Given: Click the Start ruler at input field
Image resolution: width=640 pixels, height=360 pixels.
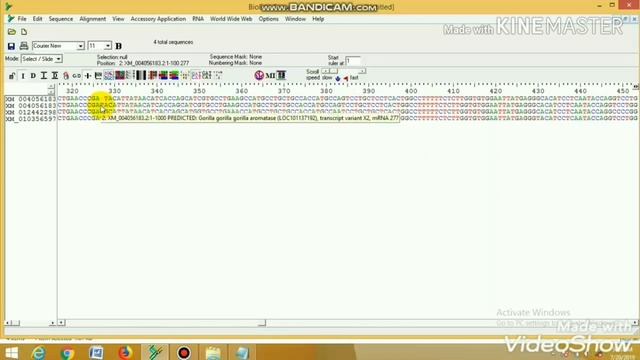Looking at the screenshot, I should tap(353, 61).
